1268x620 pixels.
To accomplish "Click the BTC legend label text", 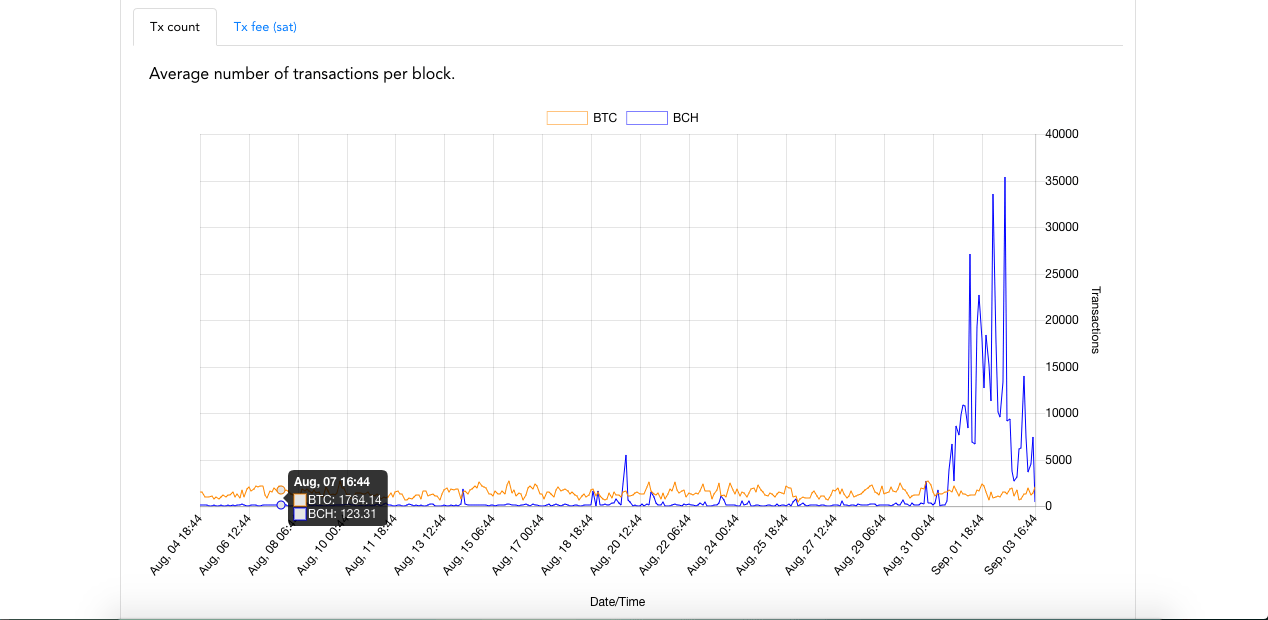I will point(605,118).
